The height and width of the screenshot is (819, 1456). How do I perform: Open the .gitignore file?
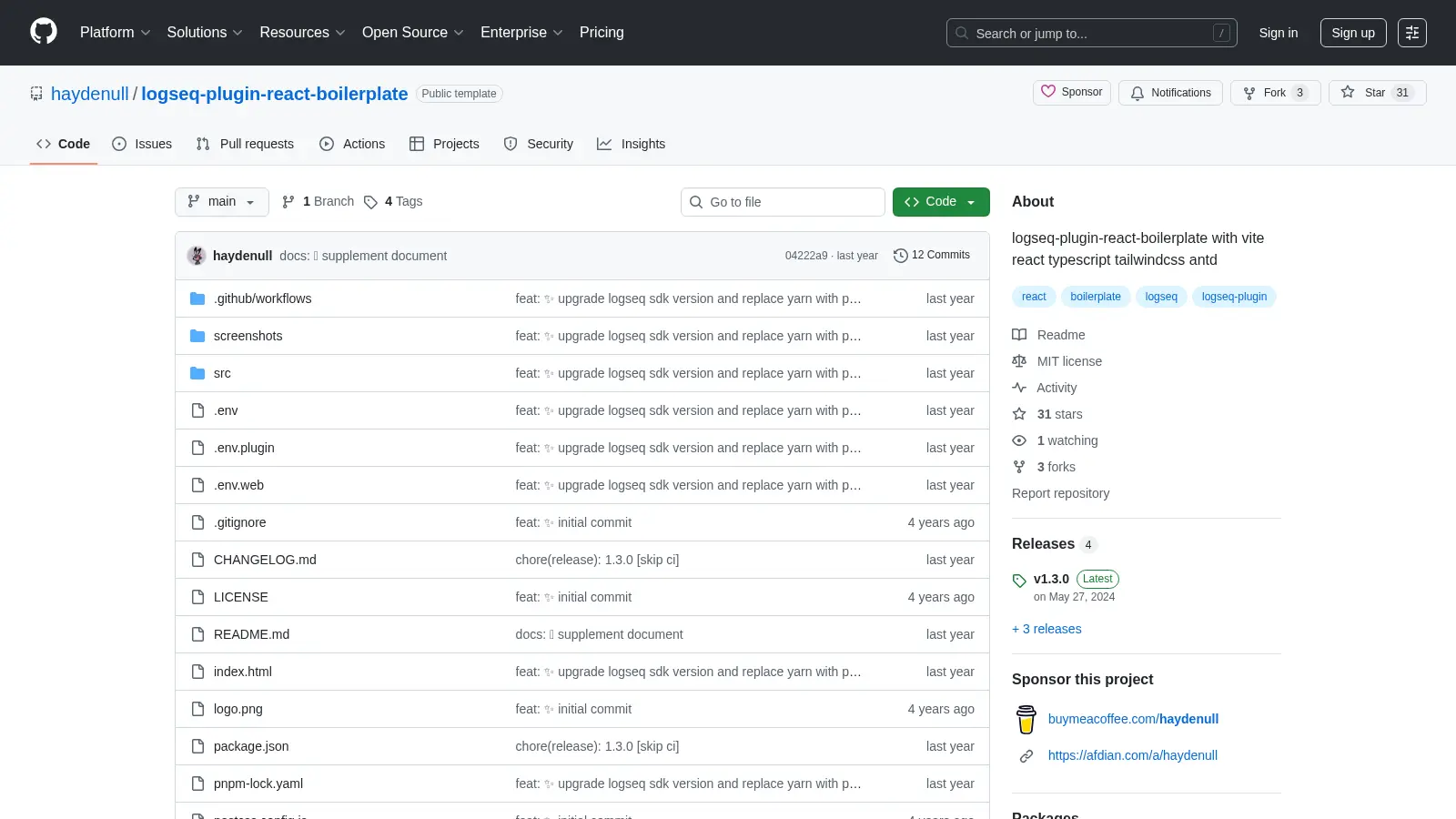pyautogui.click(x=240, y=522)
